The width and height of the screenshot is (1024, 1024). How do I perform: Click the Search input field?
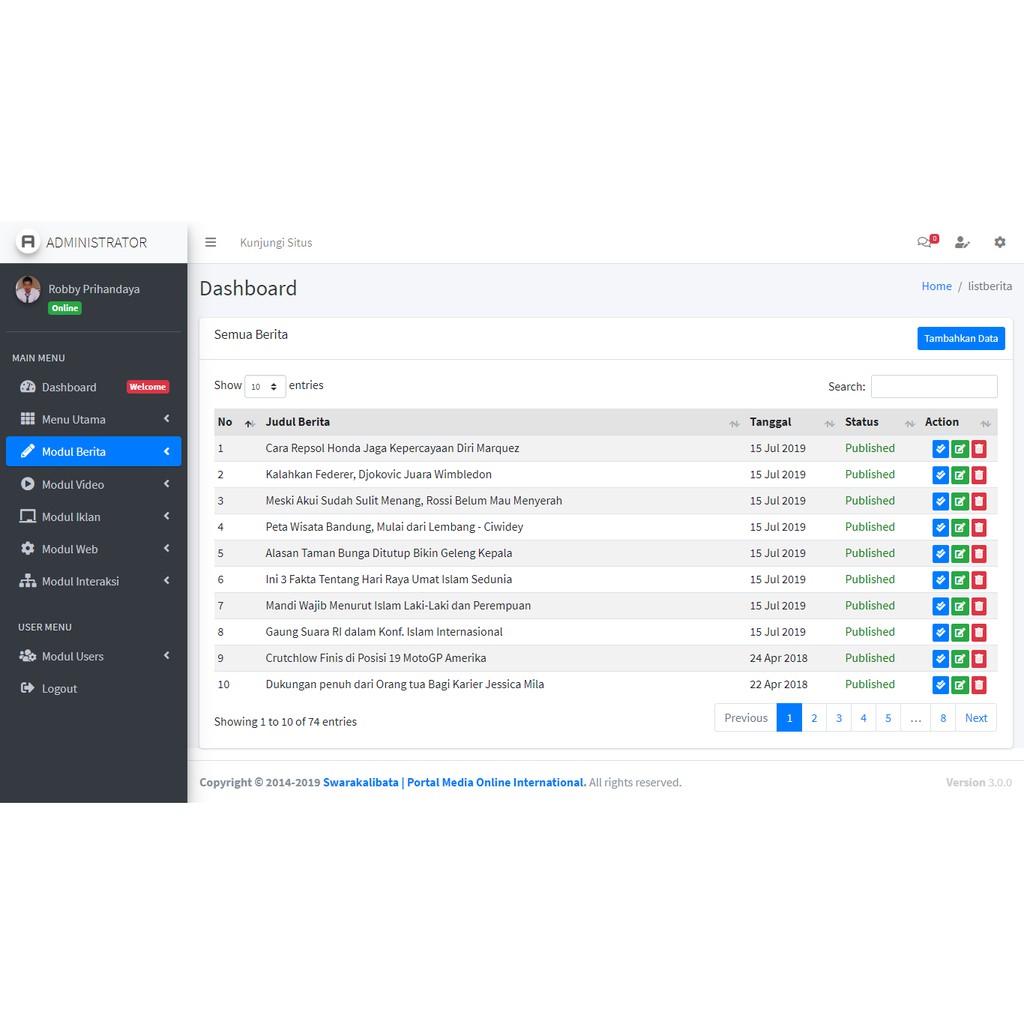[x=933, y=387]
